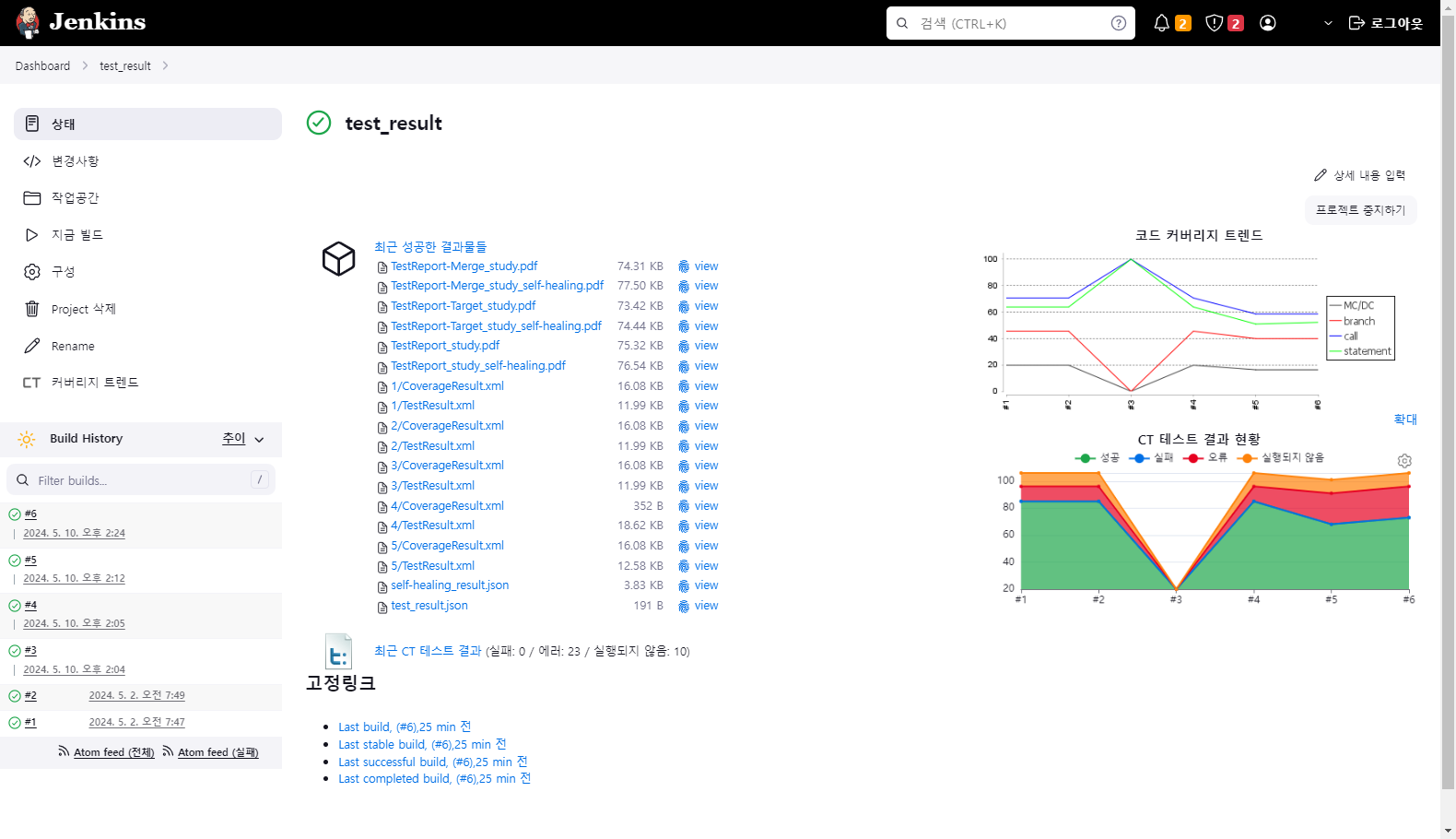This screenshot has height=839, width=1456.
Task: Open the 구성 configuration item
Action: pos(147,272)
